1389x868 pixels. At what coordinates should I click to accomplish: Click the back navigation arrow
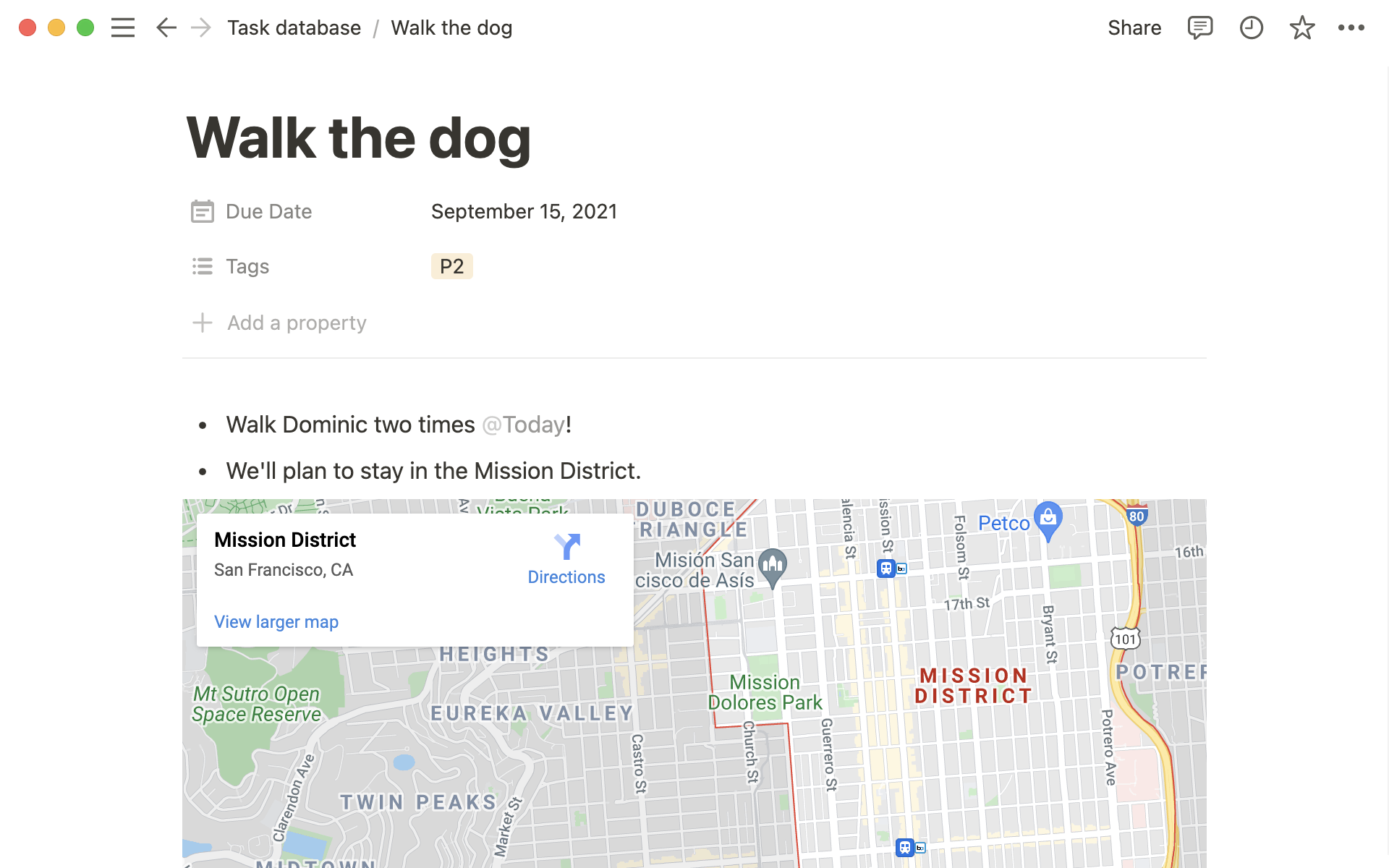click(x=164, y=28)
